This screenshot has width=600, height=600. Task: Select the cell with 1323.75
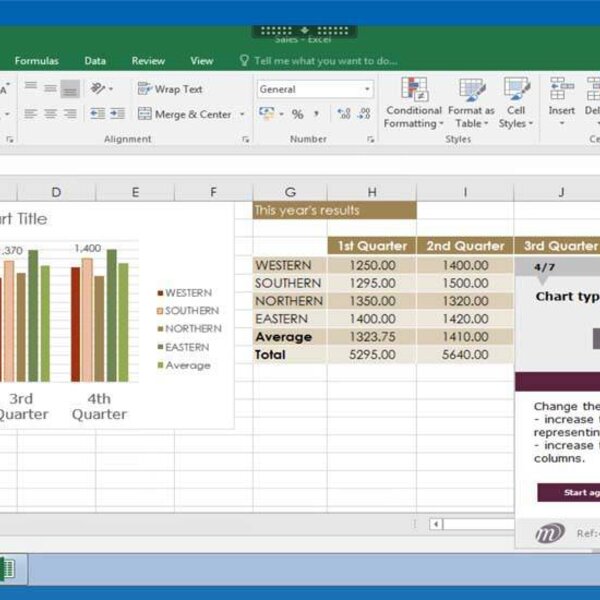click(372, 337)
